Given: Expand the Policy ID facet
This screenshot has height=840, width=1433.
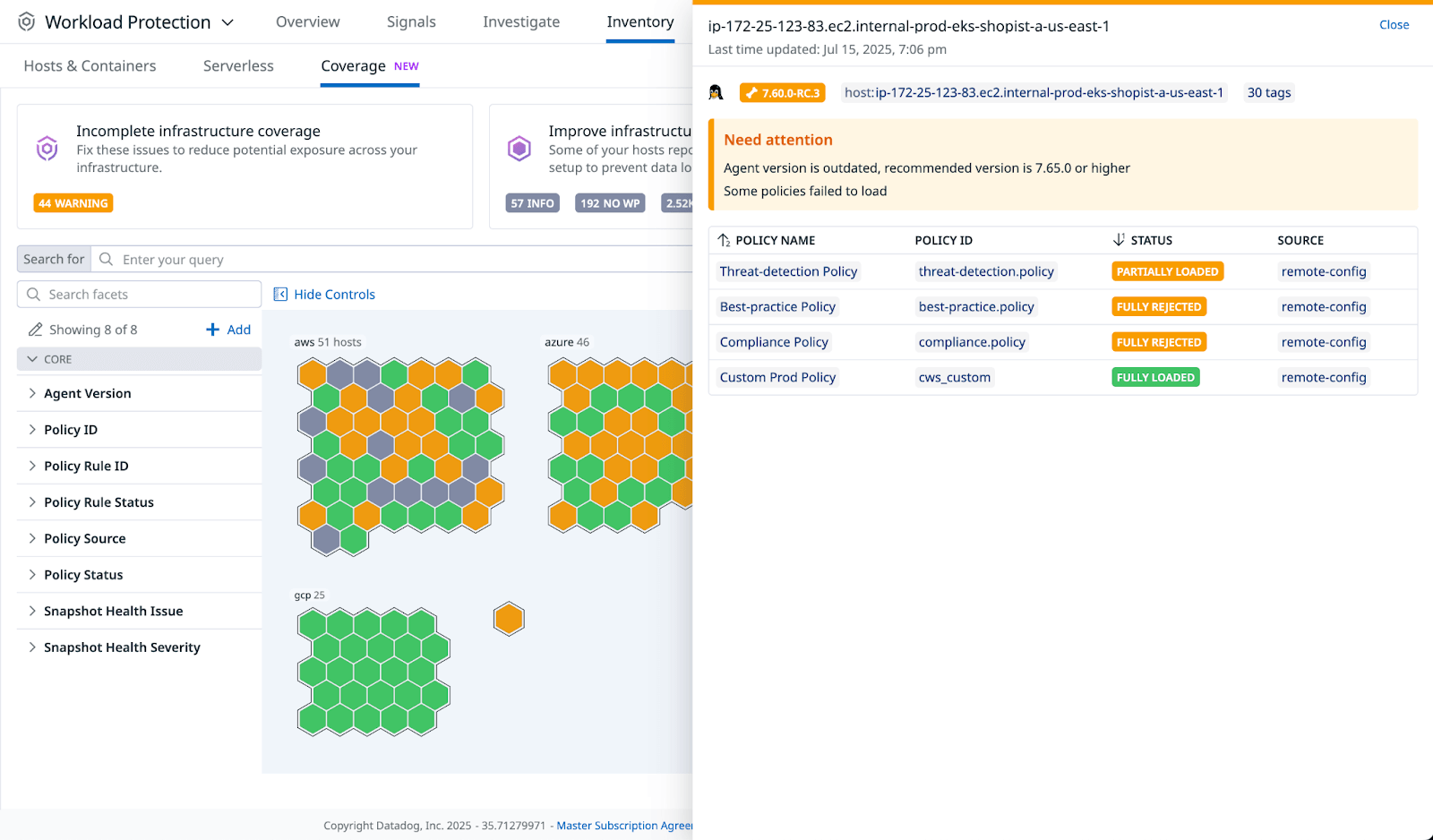Looking at the screenshot, I should (x=140, y=430).
